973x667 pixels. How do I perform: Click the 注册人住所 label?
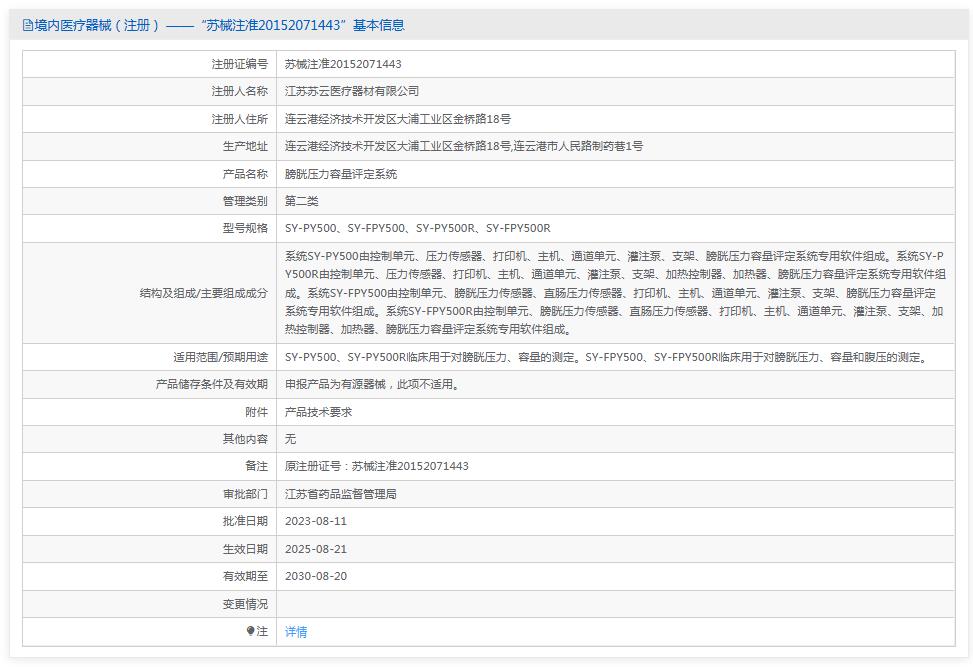(240, 119)
